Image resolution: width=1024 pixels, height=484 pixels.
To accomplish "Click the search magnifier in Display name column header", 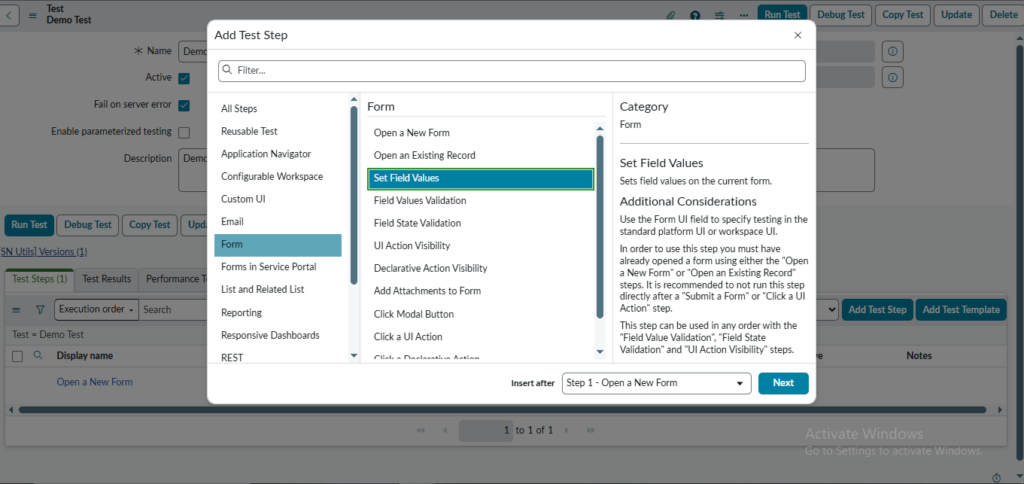I will pos(38,355).
